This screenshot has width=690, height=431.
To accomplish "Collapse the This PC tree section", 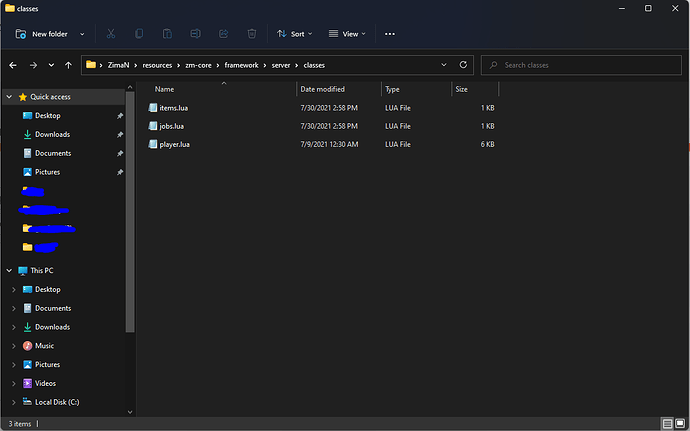I will 9,271.
